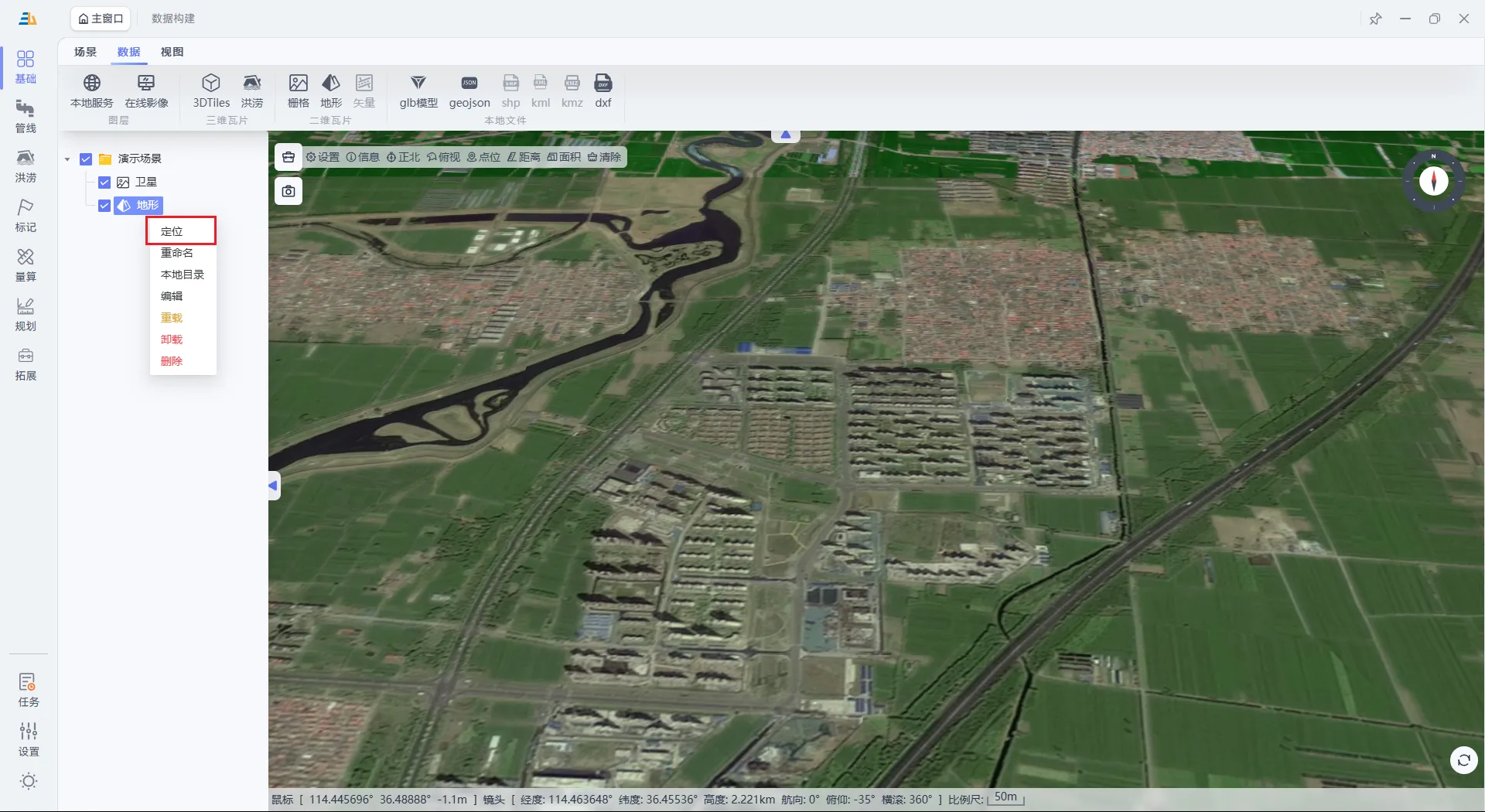Import a dxf local file
The height and width of the screenshot is (812, 1485).
(x=603, y=90)
